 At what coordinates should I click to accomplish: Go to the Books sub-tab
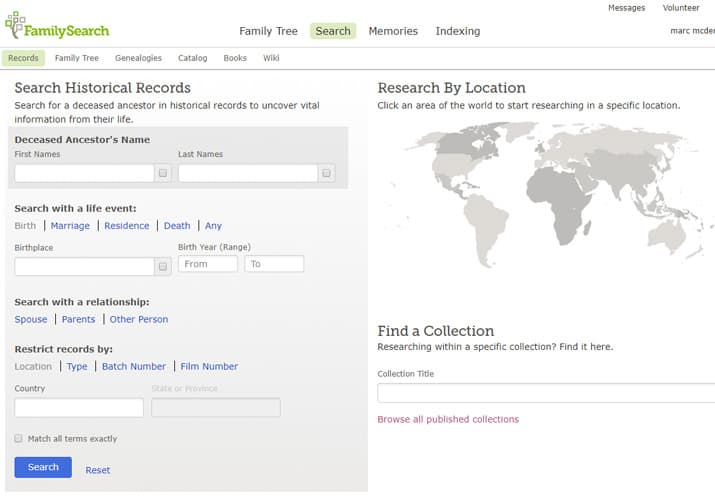235,58
